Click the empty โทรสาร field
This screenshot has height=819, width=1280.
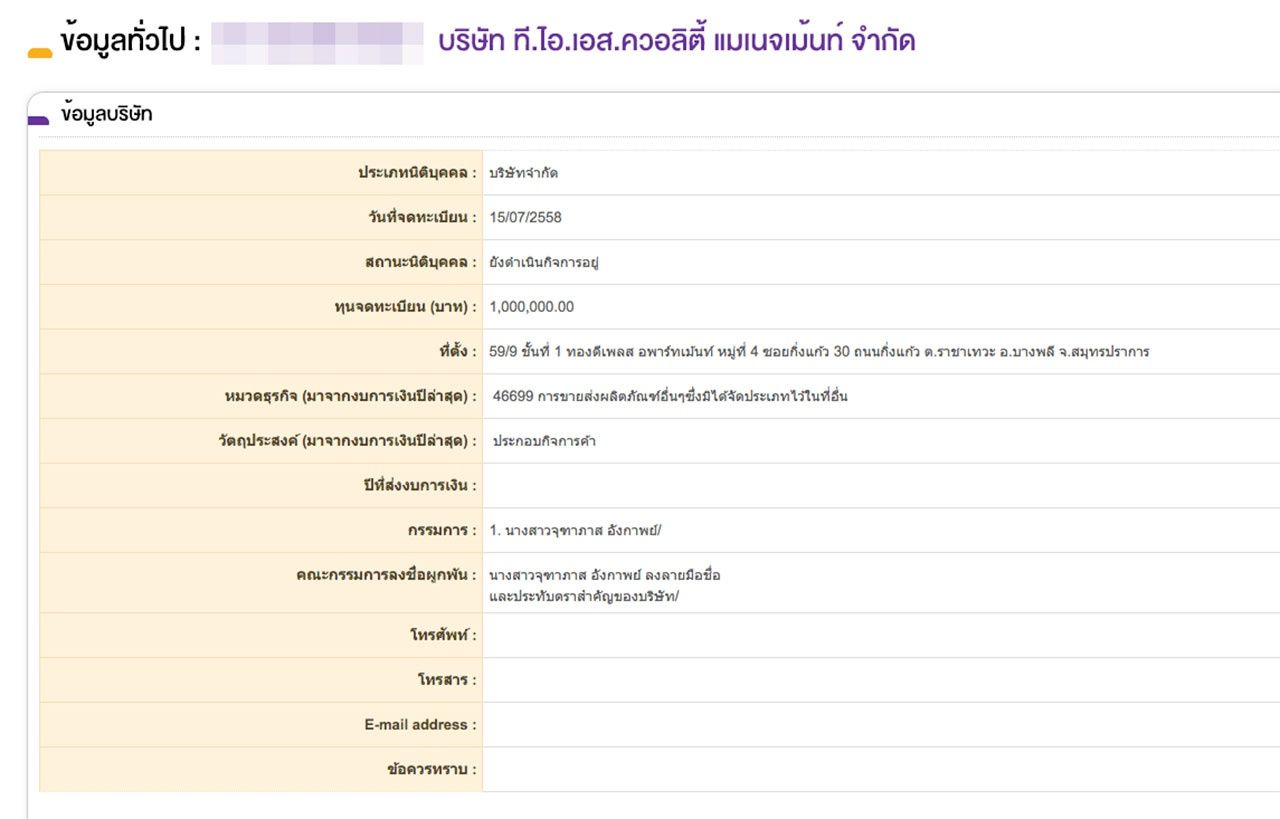point(700,679)
